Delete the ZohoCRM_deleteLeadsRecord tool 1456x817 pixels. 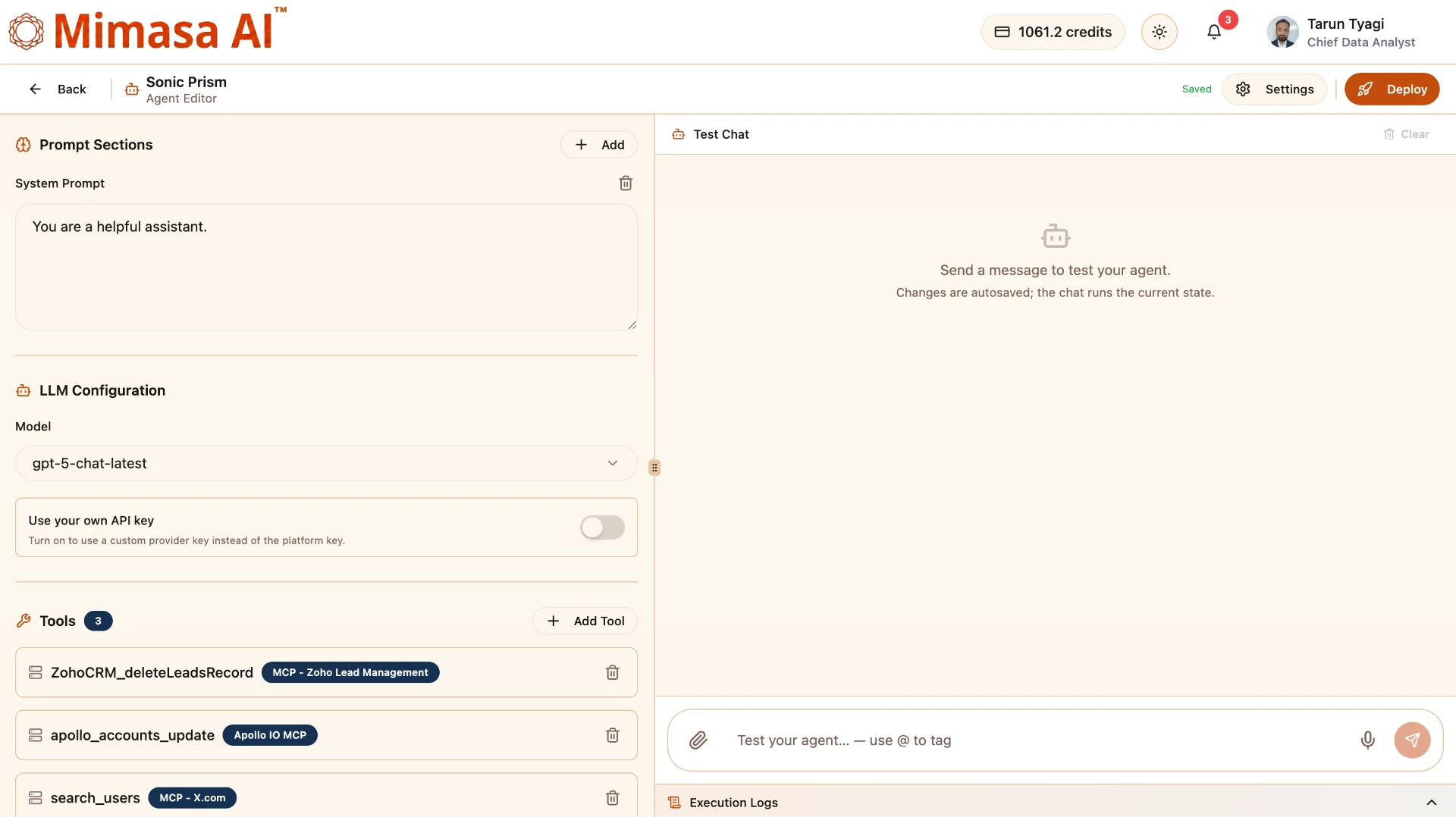[x=613, y=673]
